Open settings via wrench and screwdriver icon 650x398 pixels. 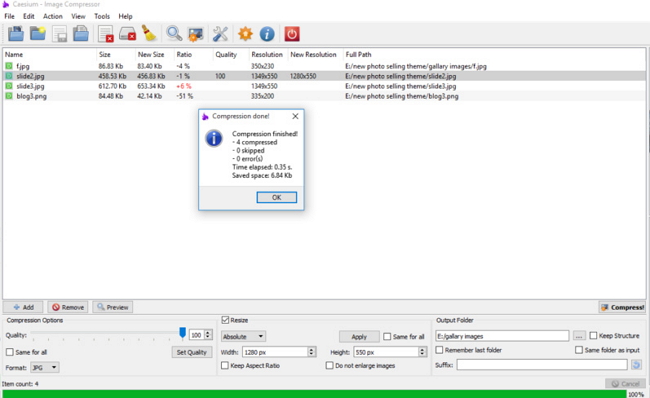tap(220, 34)
